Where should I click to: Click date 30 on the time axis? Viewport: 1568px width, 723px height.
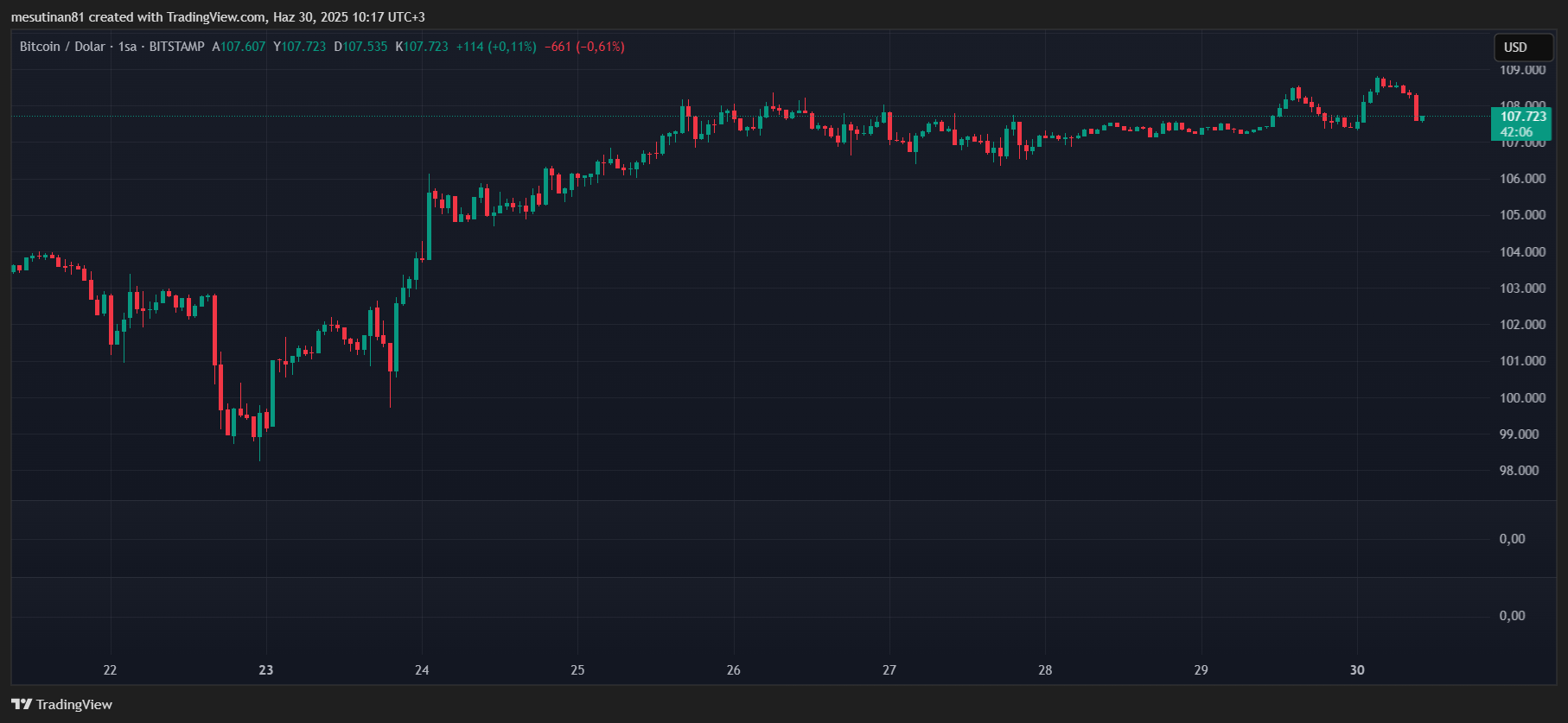pyautogui.click(x=1357, y=670)
